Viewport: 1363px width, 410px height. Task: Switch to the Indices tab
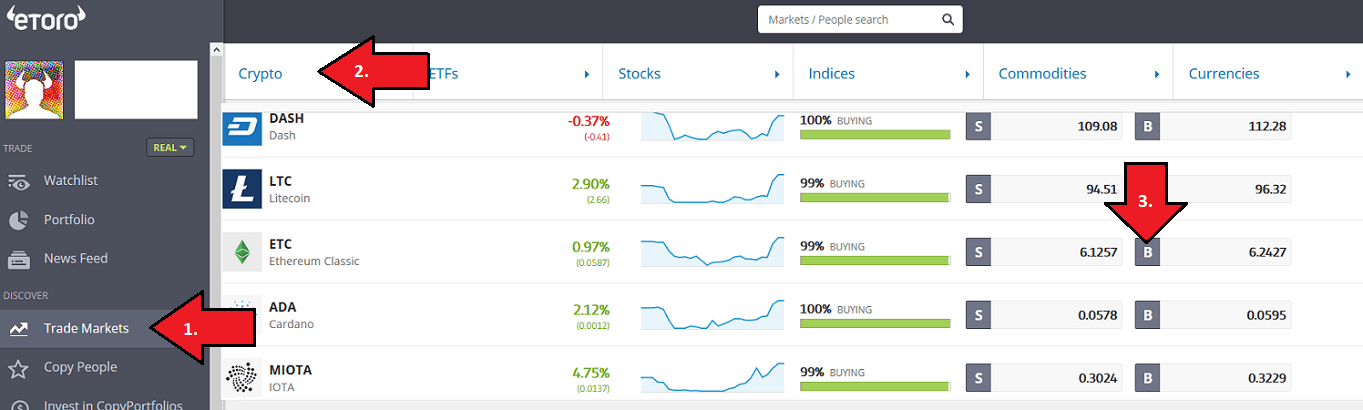click(831, 74)
